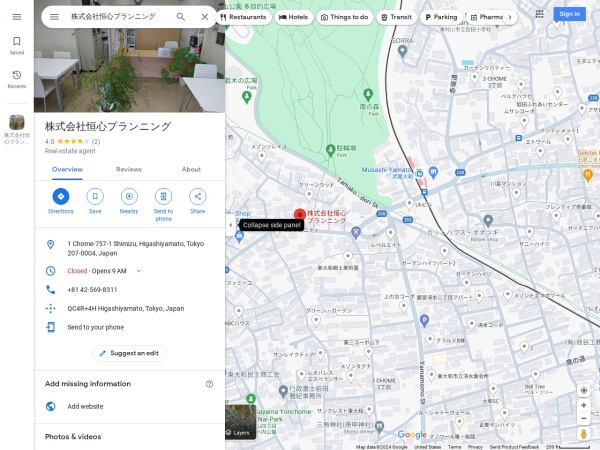Image resolution: width=600 pixels, height=450 pixels.
Task: Click the Street View pegman icon
Action: pyautogui.click(x=584, y=434)
